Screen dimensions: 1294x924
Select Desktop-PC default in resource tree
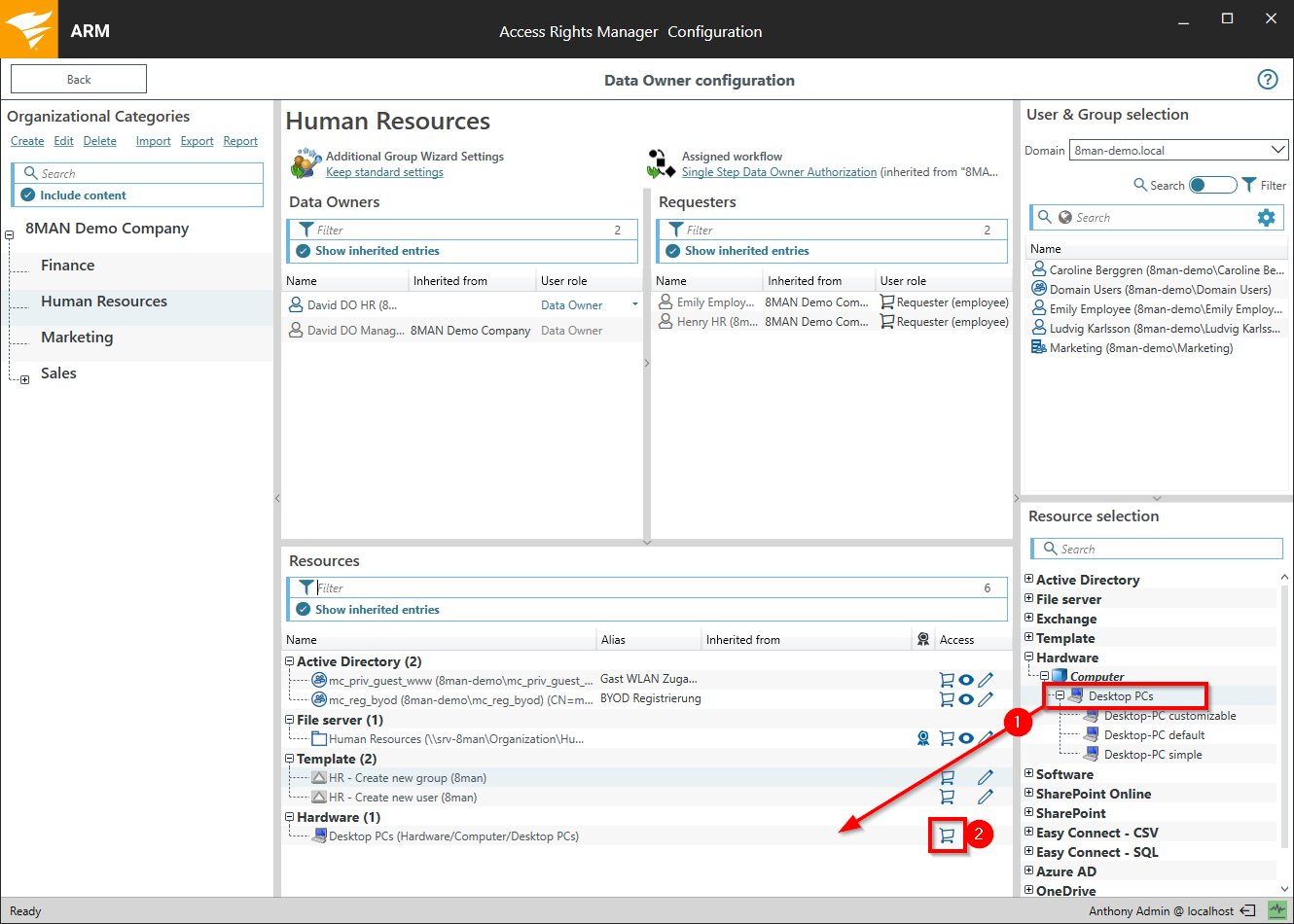(1154, 735)
